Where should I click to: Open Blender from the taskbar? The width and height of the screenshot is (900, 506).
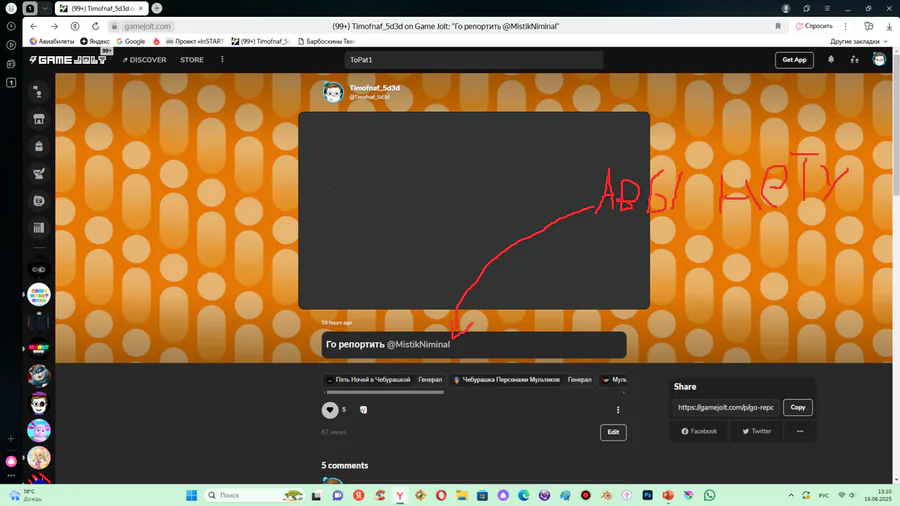point(606,495)
